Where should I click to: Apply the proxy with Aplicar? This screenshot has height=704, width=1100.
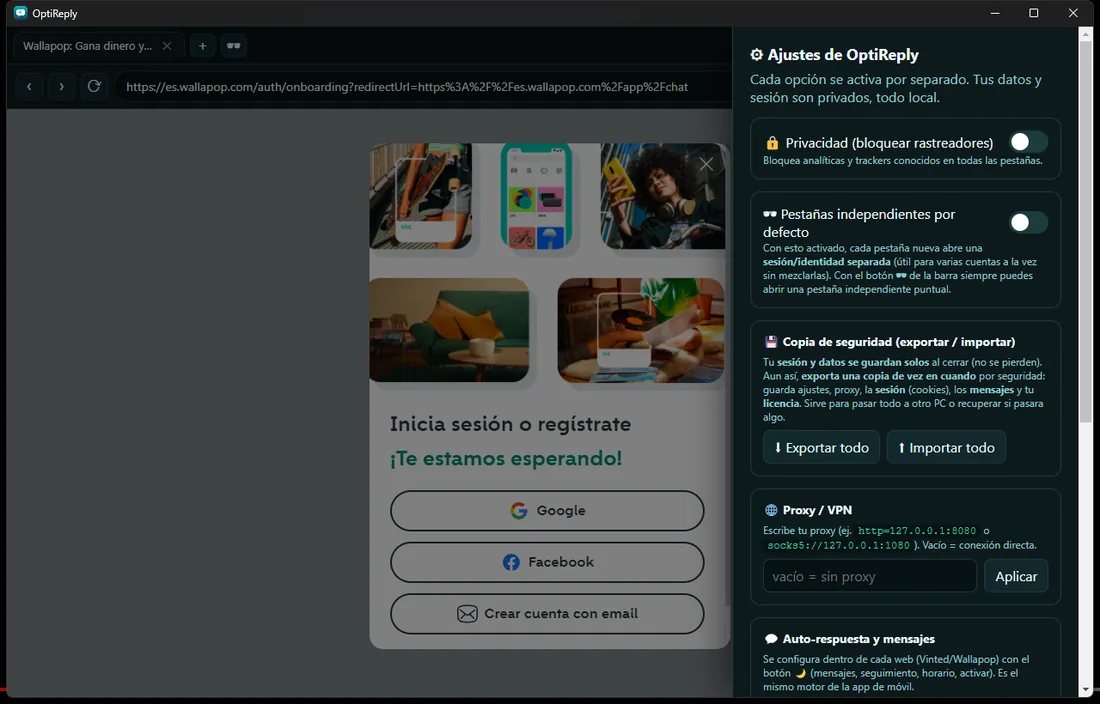[x=1016, y=576]
